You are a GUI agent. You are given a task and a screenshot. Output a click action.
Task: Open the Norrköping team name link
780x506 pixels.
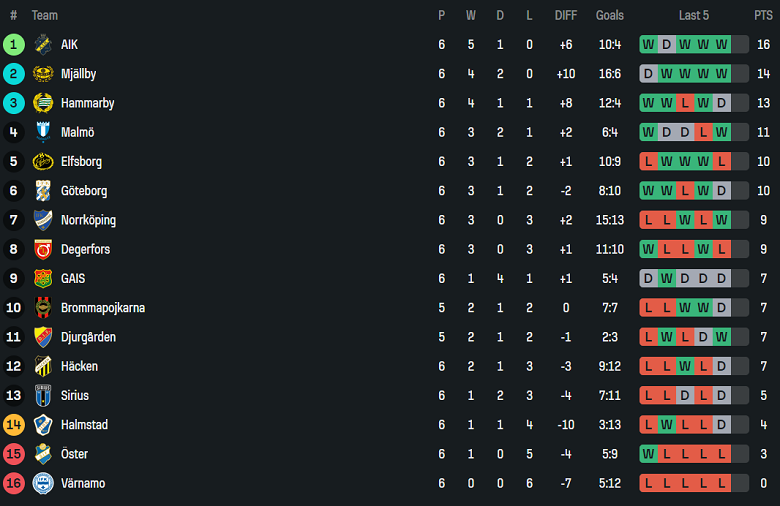(88, 220)
